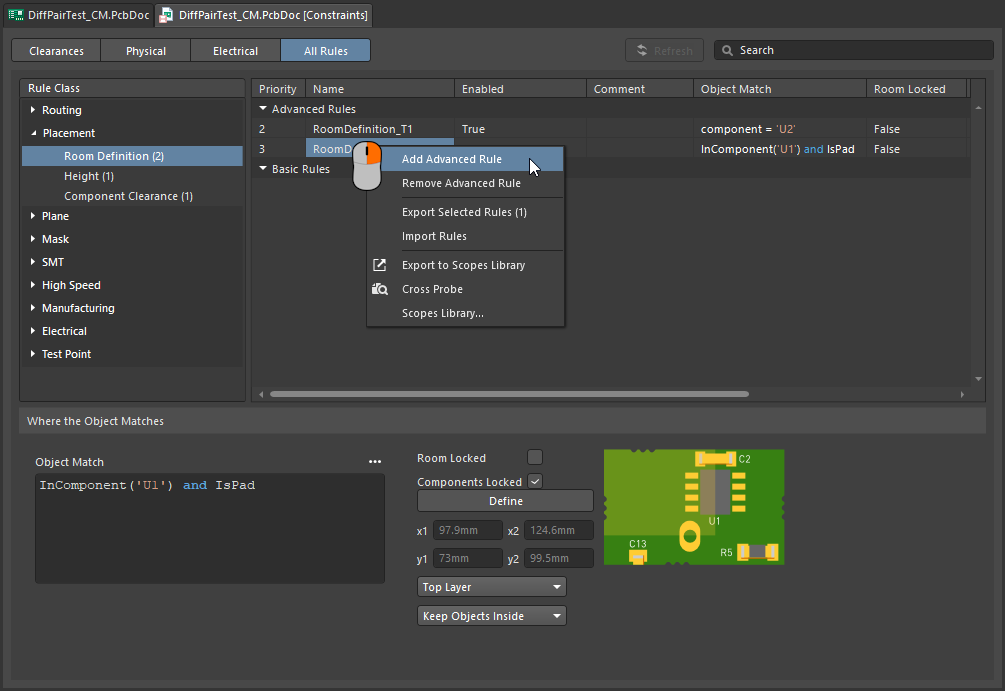Uncheck the Components Locked checkbox
Viewport: 1005px width, 691px height.
[535, 481]
